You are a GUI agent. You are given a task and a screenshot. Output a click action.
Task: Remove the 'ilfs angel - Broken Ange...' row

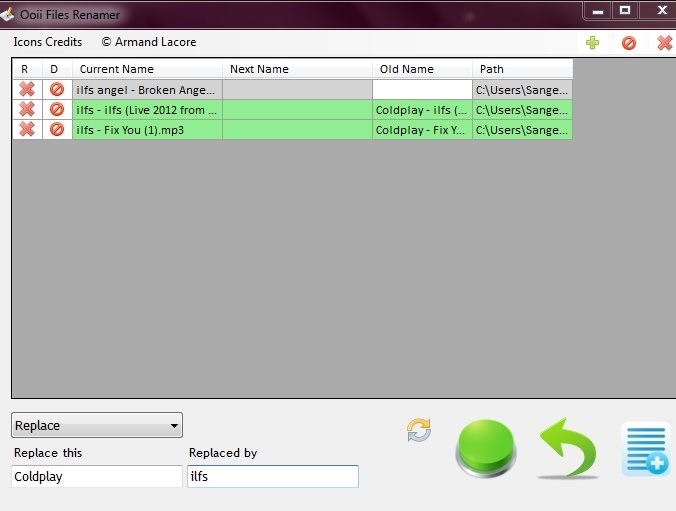[27, 89]
